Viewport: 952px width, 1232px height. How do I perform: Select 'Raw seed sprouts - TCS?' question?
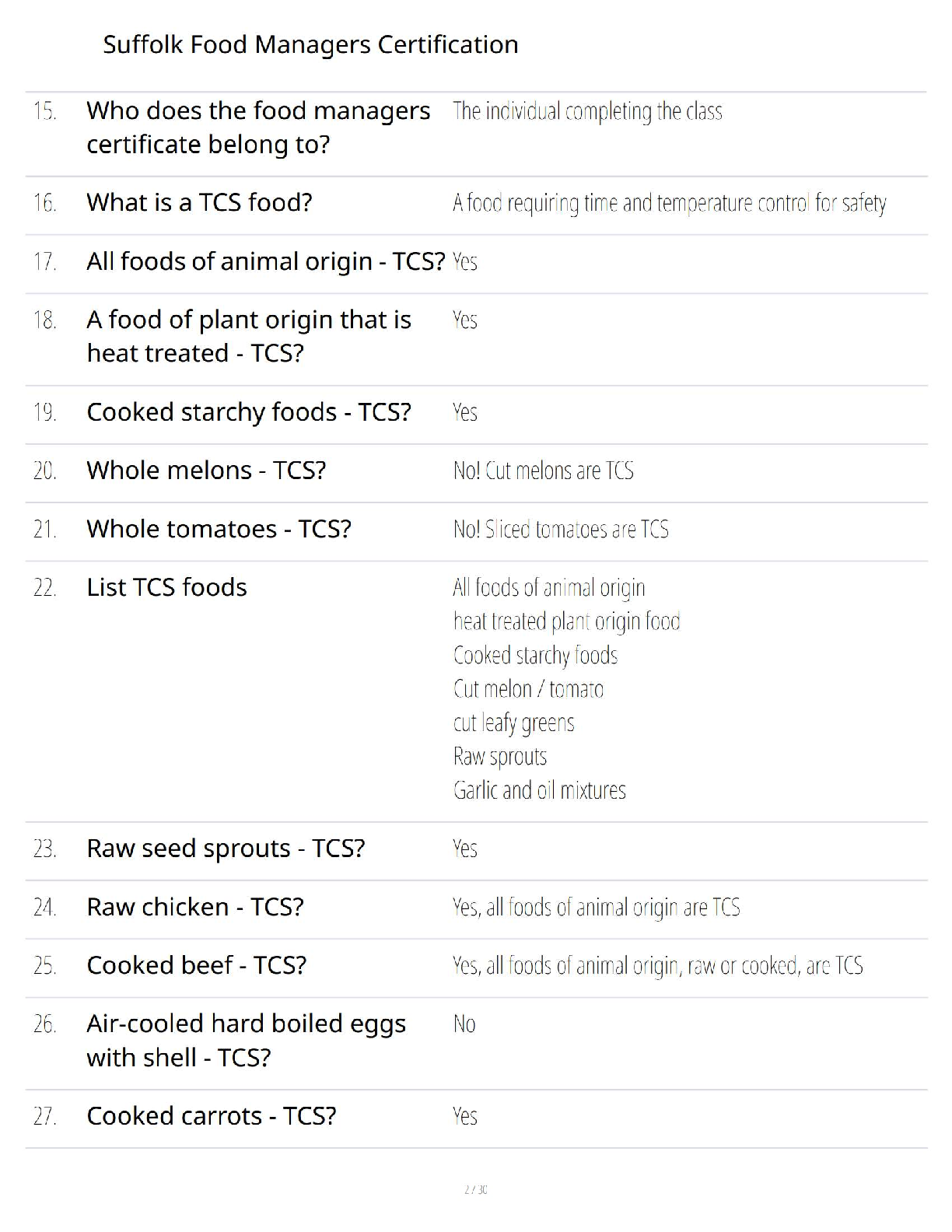[226, 849]
